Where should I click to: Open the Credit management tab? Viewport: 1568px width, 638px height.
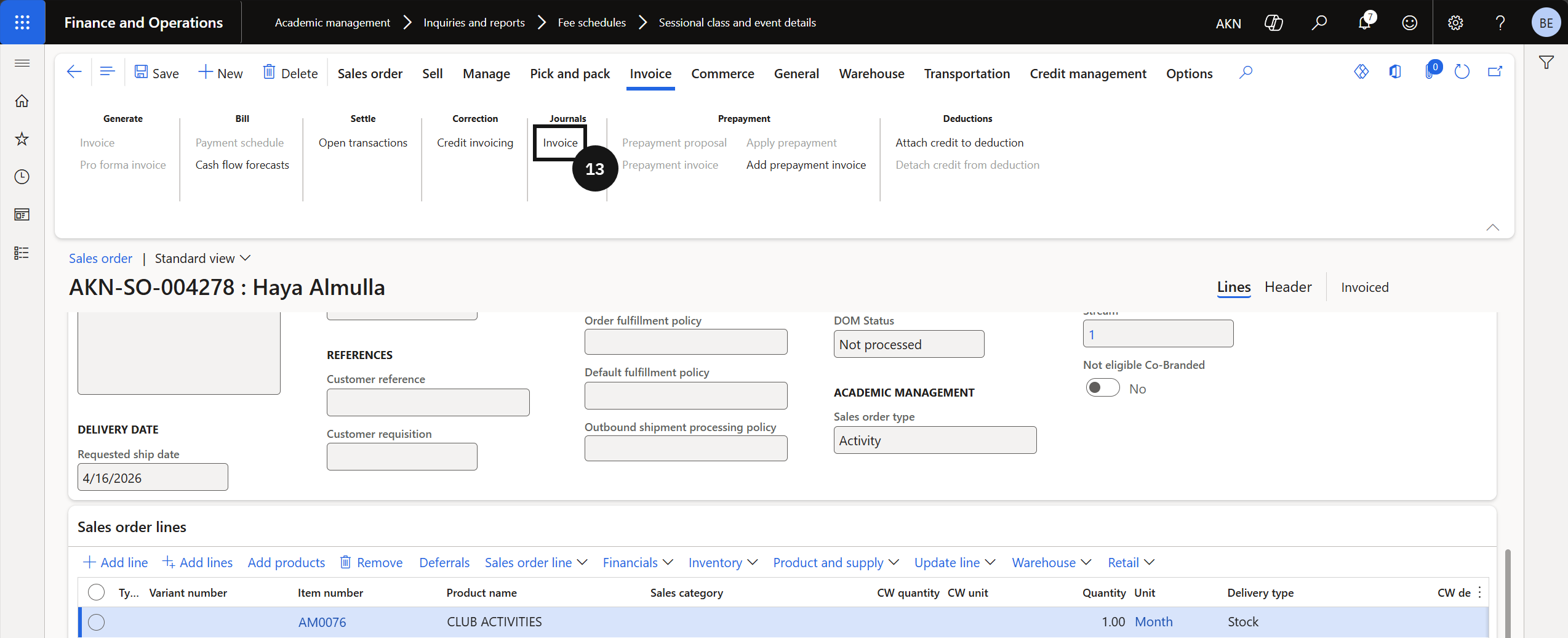(x=1088, y=73)
